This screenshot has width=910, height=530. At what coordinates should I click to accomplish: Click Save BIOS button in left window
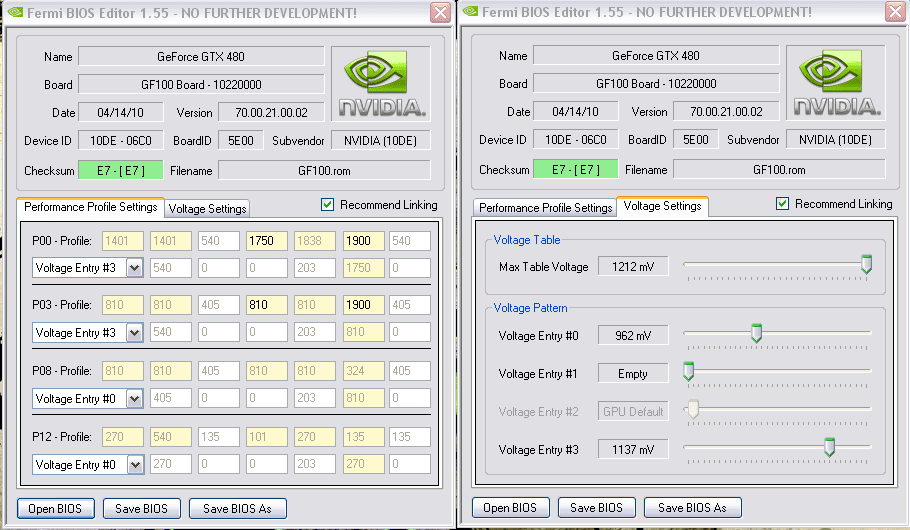pos(142,509)
